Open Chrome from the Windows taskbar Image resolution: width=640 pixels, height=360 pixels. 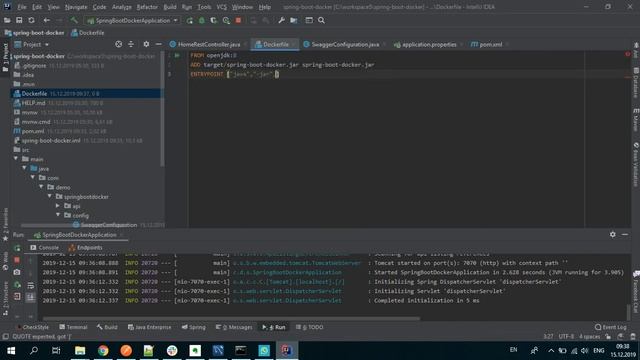103,350
